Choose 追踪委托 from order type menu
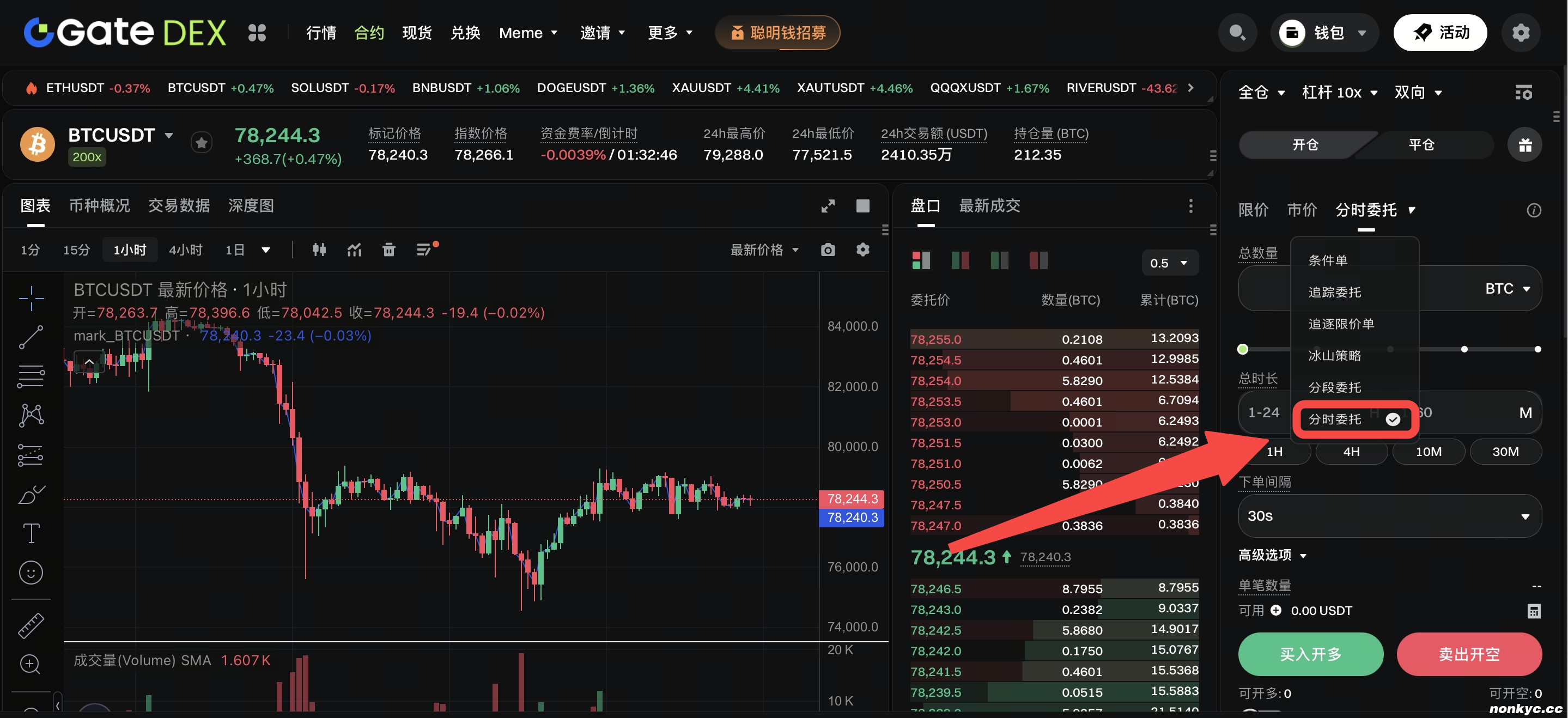 click(1334, 292)
